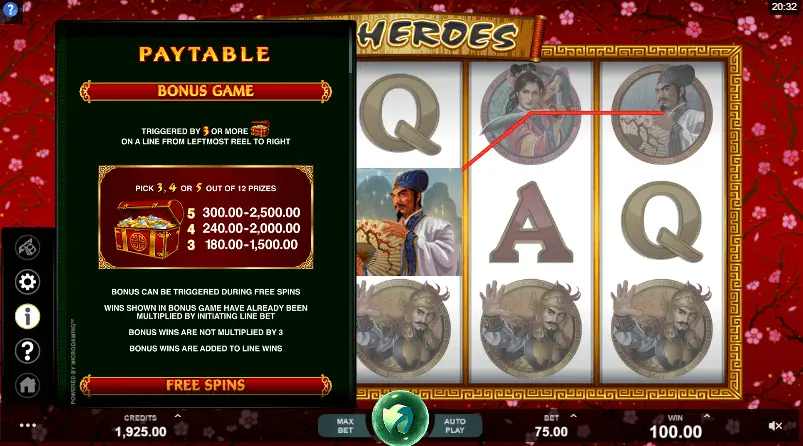Open the three-dot menu
This screenshot has width=803, height=446.
pyautogui.click(x=28, y=425)
